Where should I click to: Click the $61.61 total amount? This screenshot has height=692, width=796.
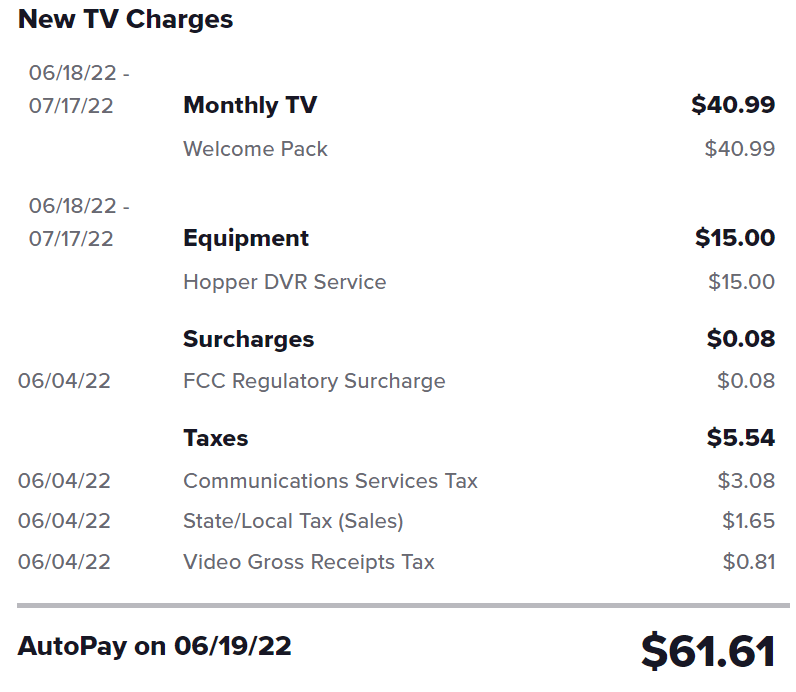[708, 651]
